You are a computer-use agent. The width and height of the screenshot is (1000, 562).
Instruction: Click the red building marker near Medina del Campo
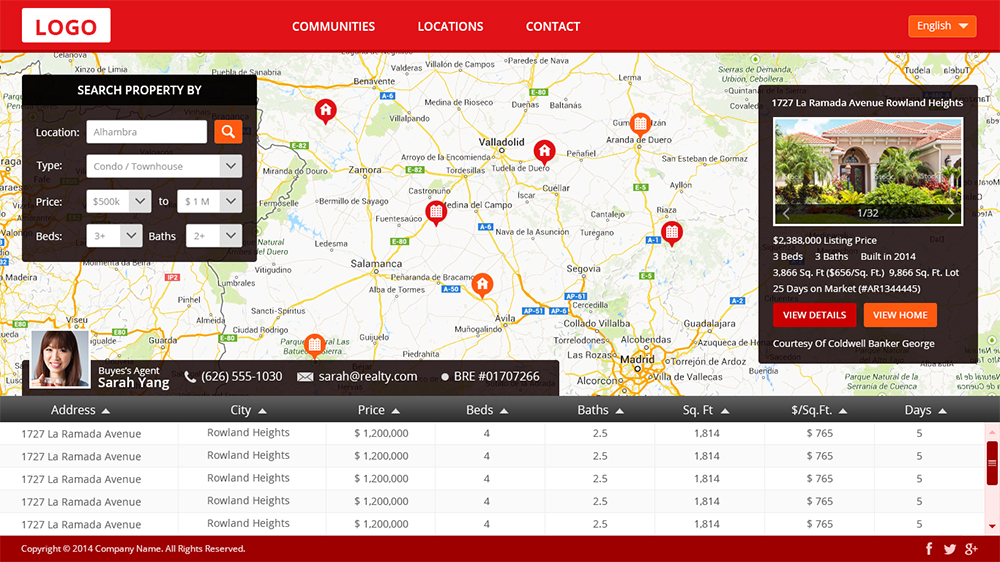[436, 212]
